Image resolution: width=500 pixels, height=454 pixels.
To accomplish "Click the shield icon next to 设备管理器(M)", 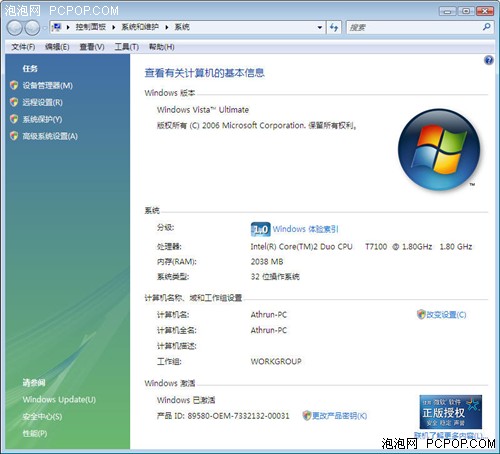I will point(14,85).
